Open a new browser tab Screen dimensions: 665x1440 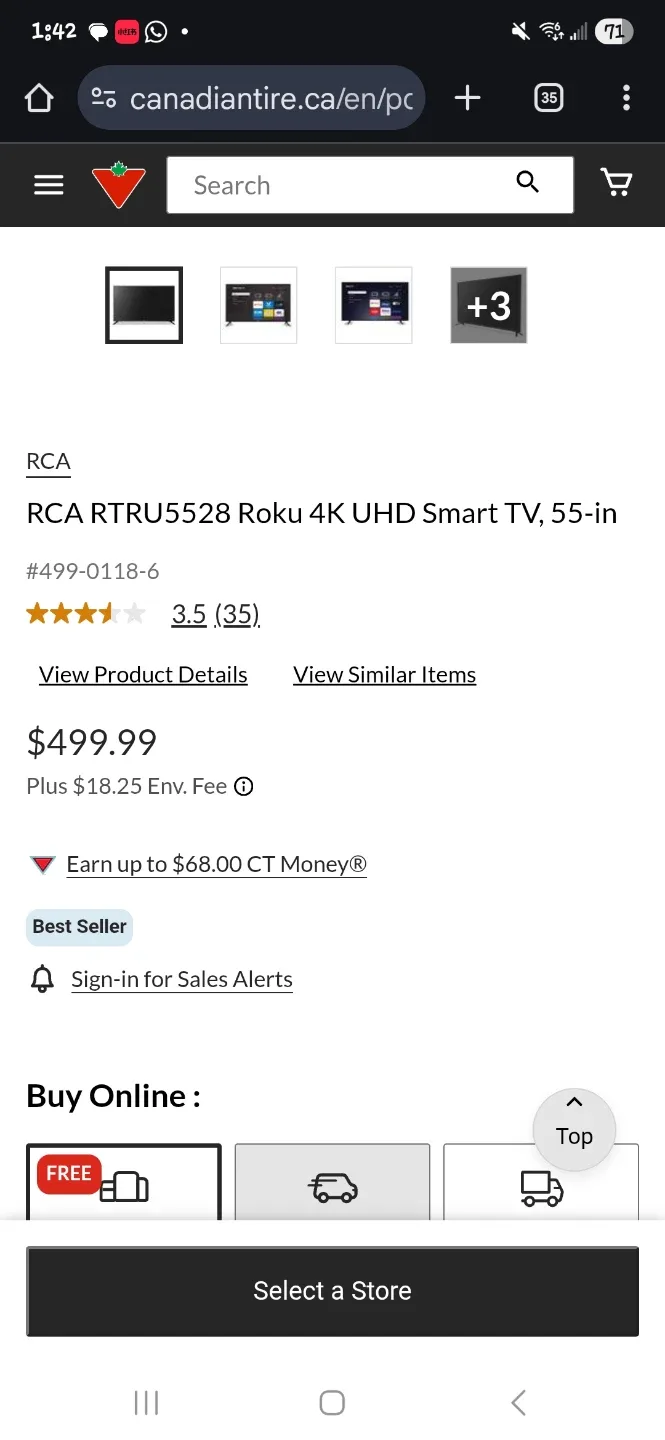tap(466, 97)
